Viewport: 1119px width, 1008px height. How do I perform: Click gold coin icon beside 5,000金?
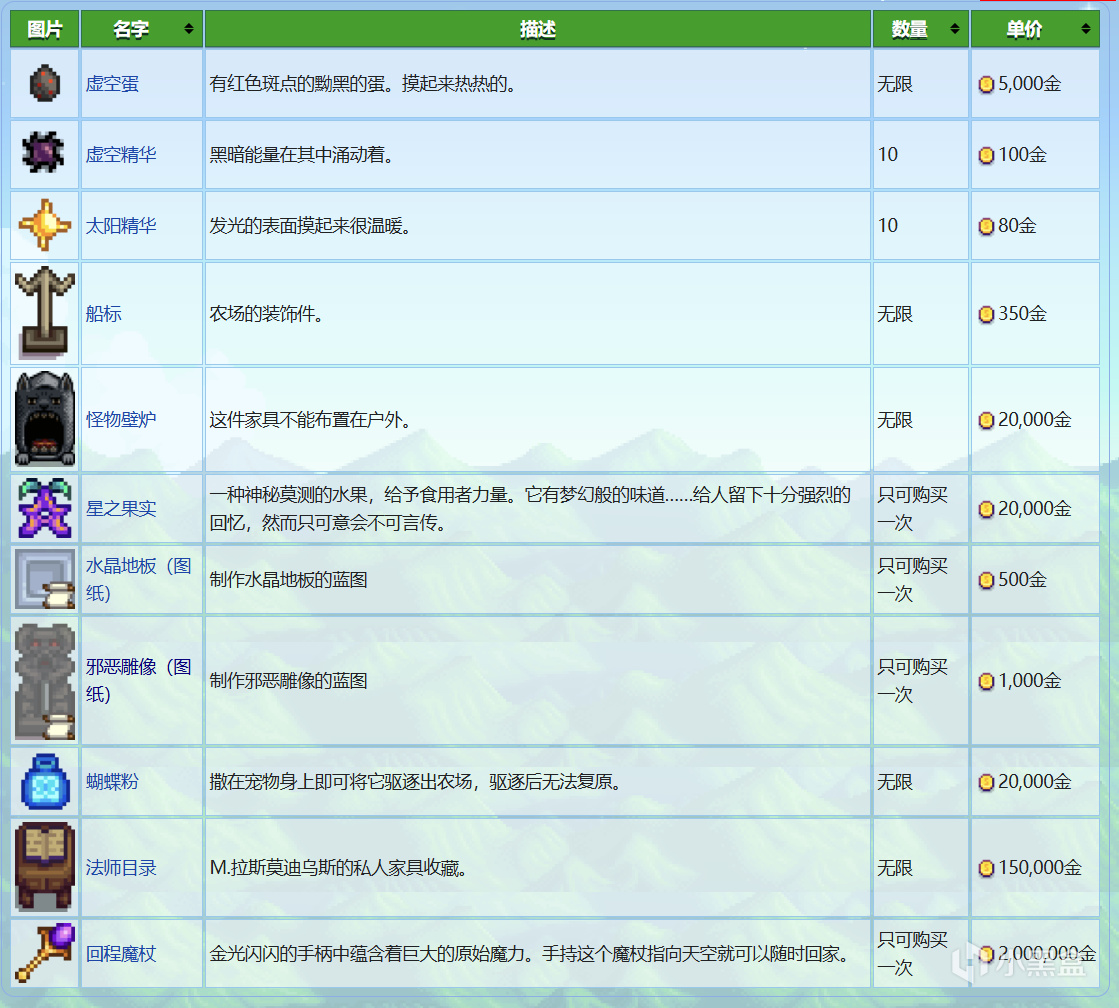986,84
